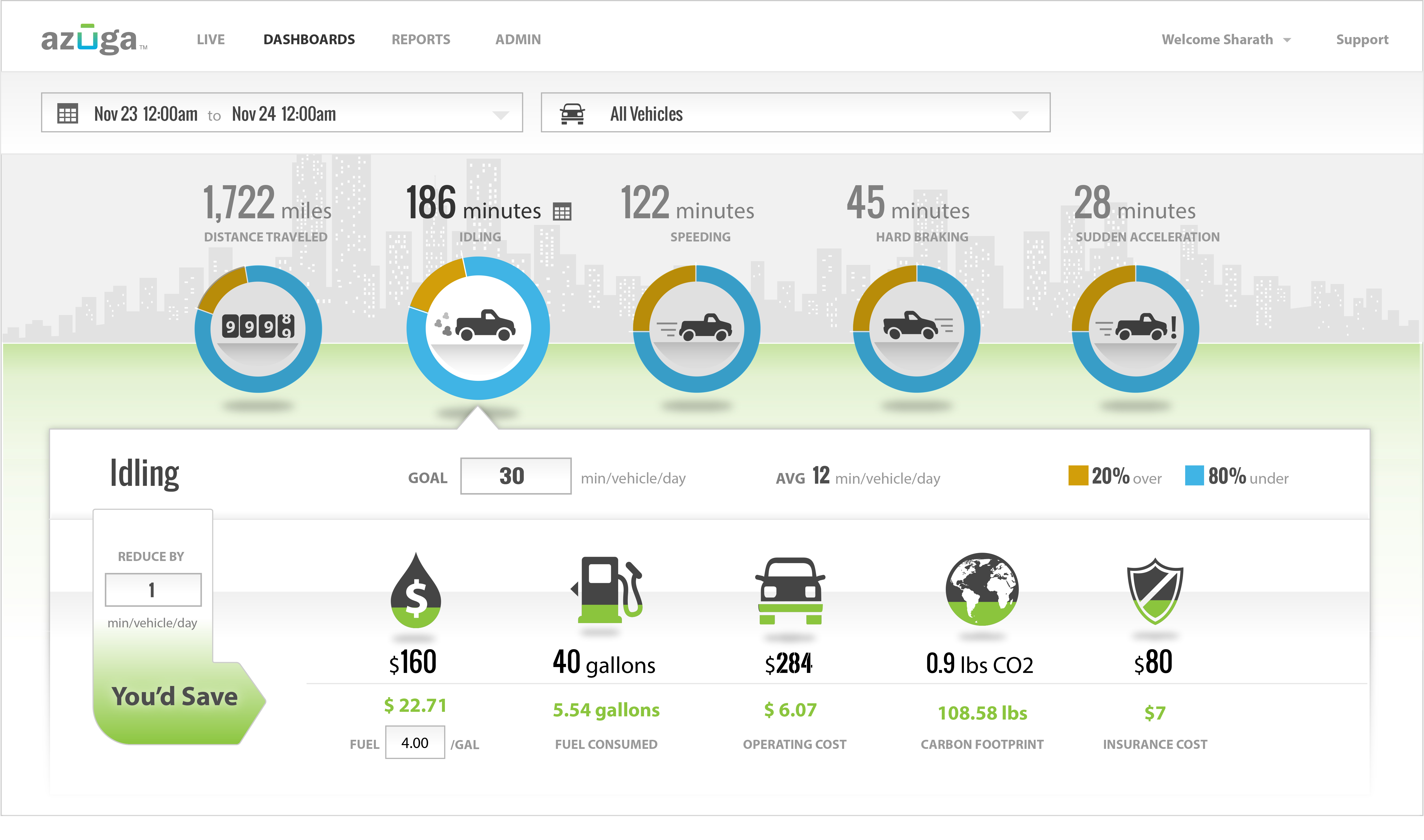Click the Goal minutes input field
Image resolution: width=1424 pixels, height=840 pixels.
pyautogui.click(x=515, y=476)
